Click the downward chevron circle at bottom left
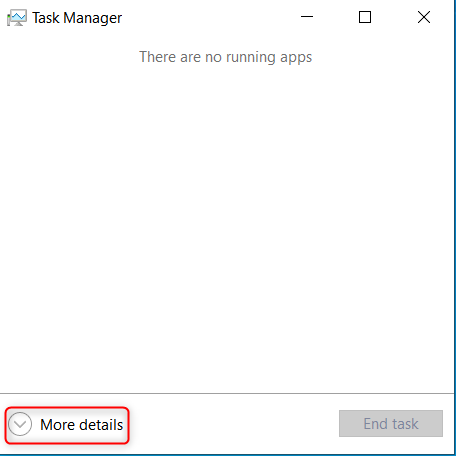 [x=20, y=424]
